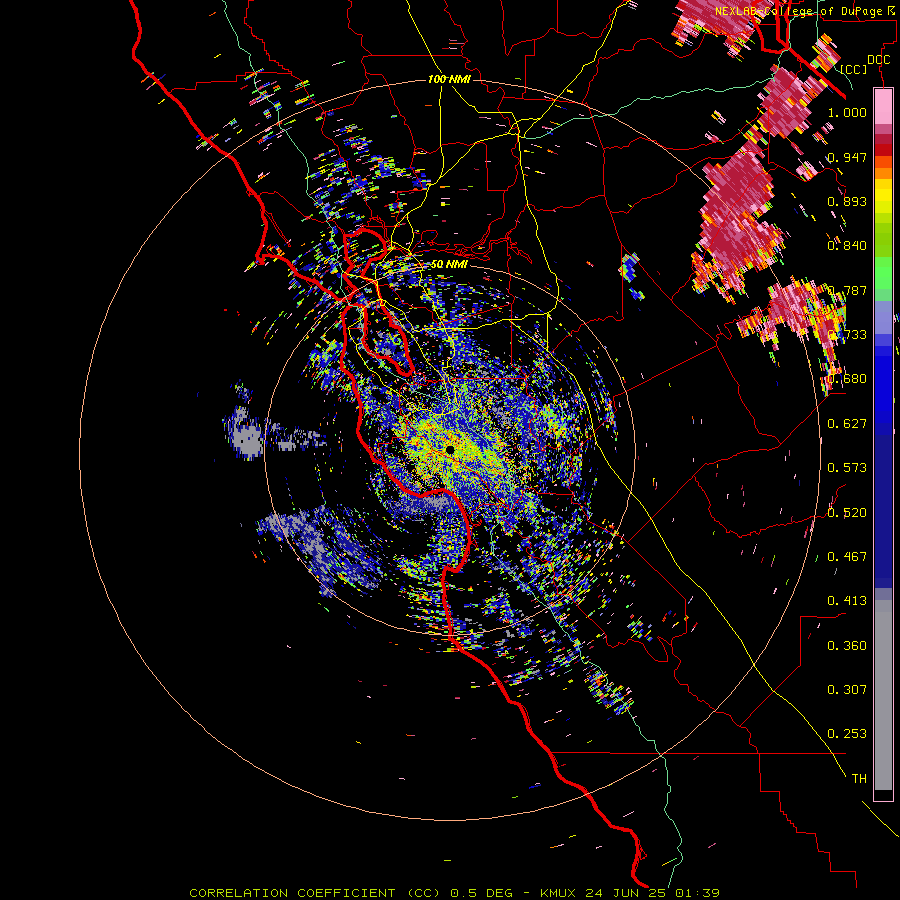Click the [CC] units label
Image resolution: width=900 pixels, height=900 pixels.
(854, 69)
